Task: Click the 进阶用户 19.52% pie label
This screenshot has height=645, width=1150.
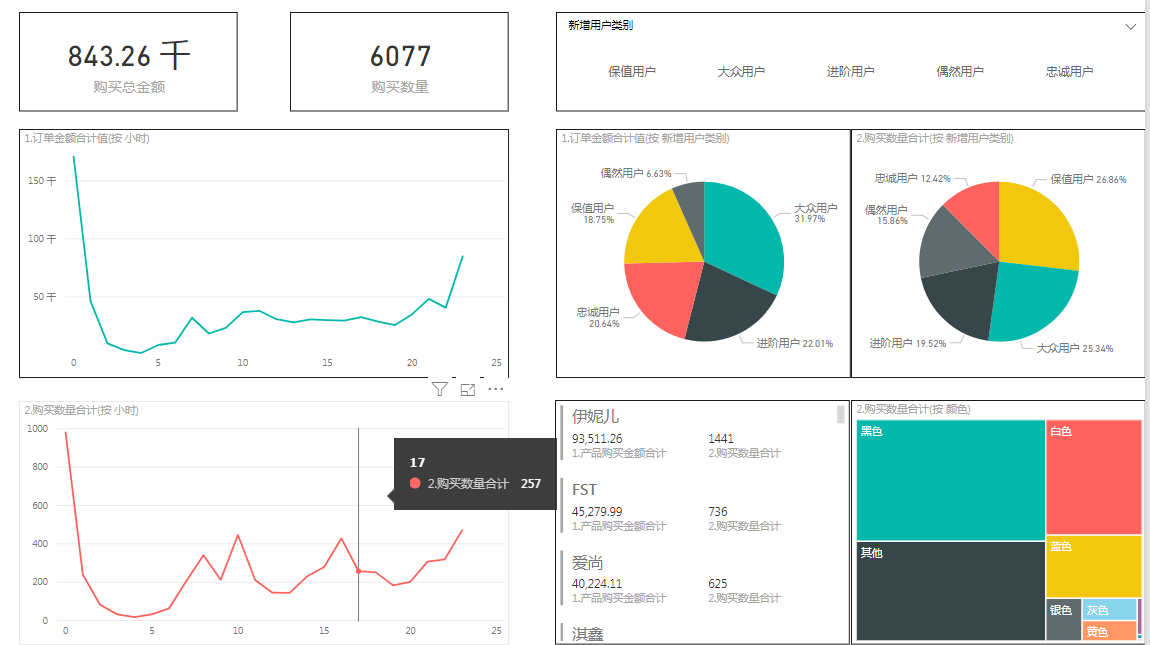Action: (908, 343)
